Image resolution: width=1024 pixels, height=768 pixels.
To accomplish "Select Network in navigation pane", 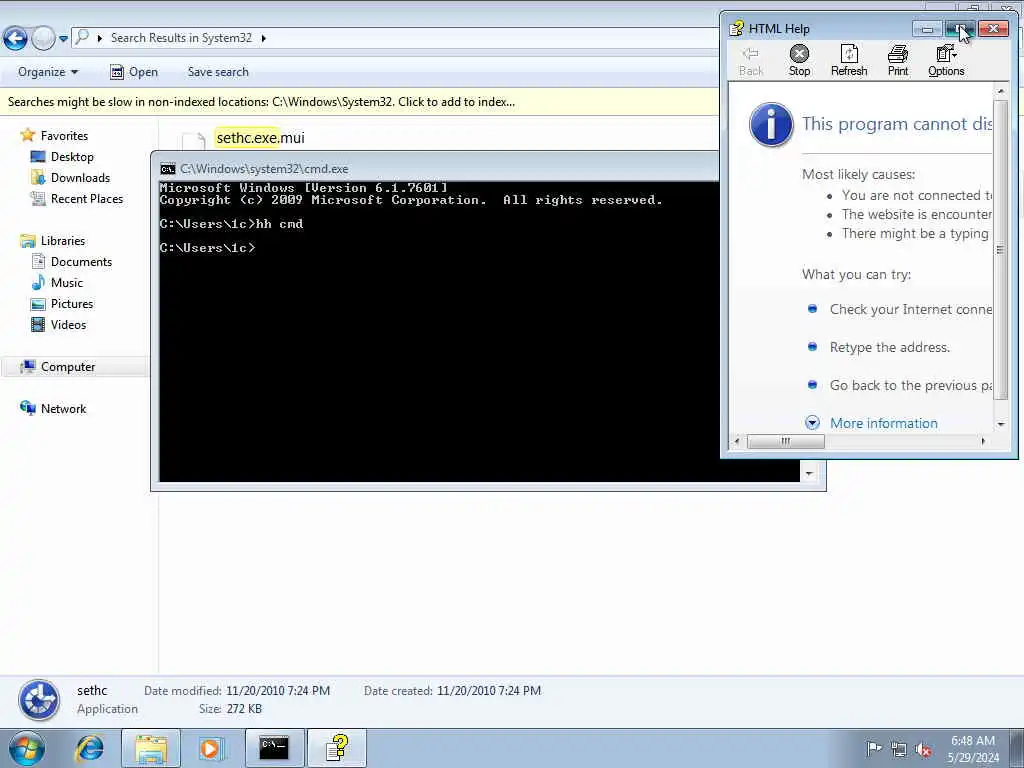I will pyautogui.click(x=63, y=408).
